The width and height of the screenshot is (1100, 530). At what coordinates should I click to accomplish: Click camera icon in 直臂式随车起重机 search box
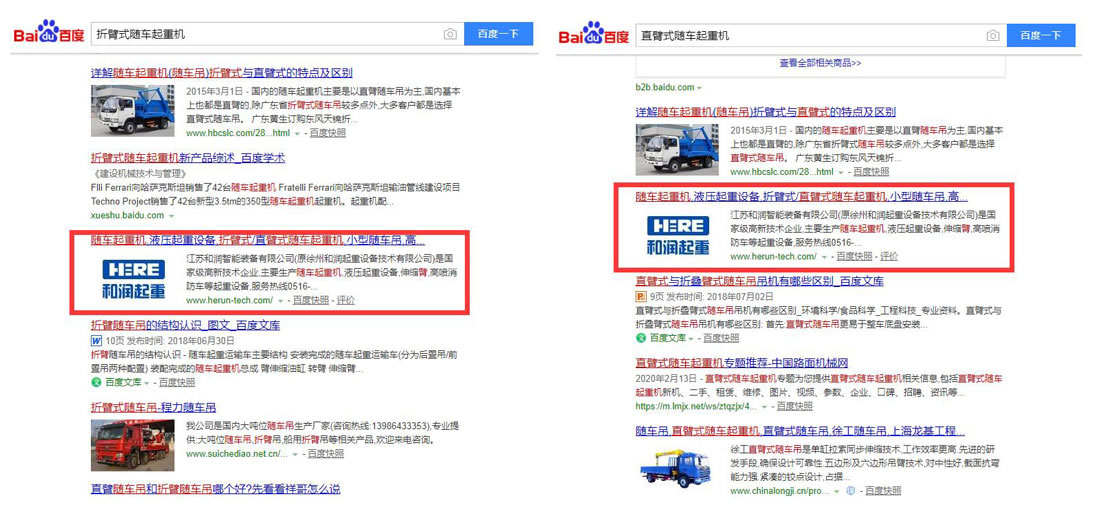tap(992, 36)
